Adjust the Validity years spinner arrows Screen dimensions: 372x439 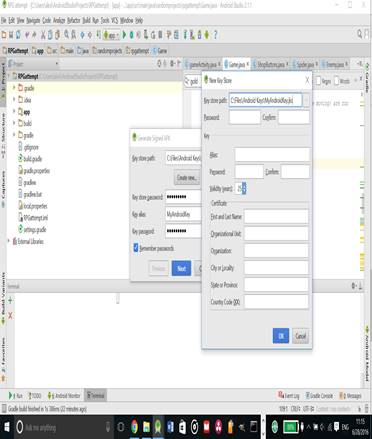(x=244, y=189)
